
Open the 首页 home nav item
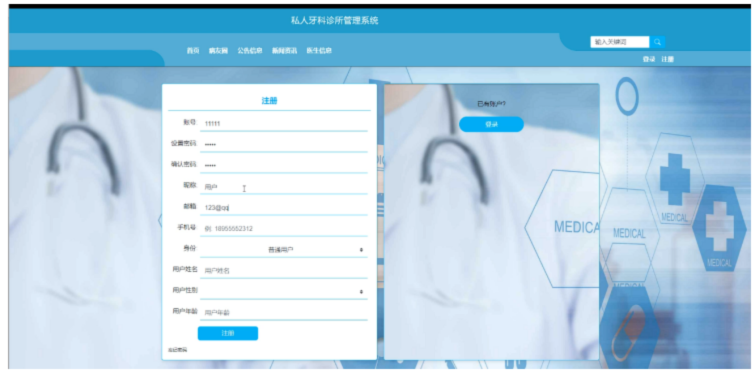pyautogui.click(x=193, y=51)
